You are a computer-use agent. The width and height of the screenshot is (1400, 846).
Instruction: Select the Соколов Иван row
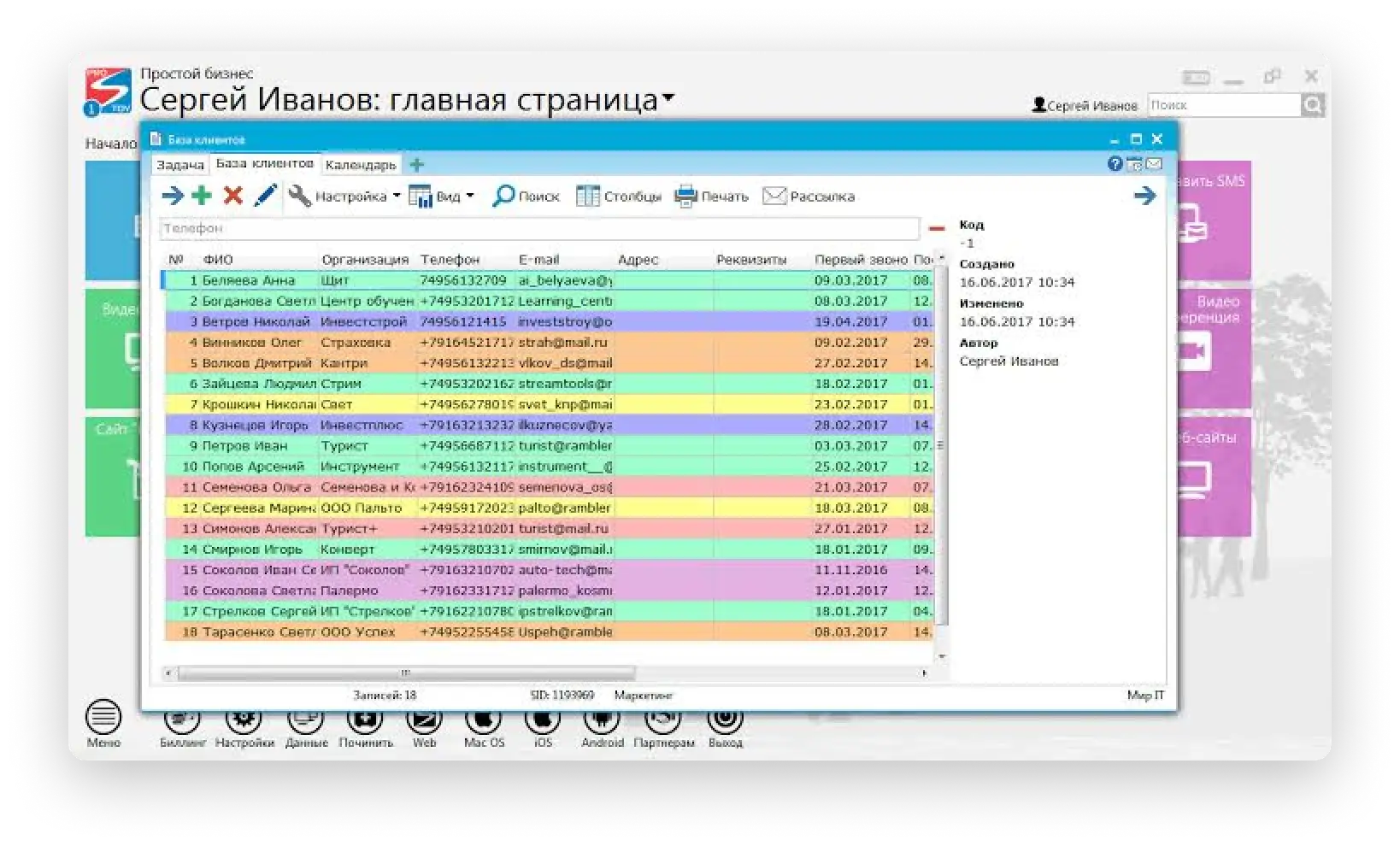point(548,570)
